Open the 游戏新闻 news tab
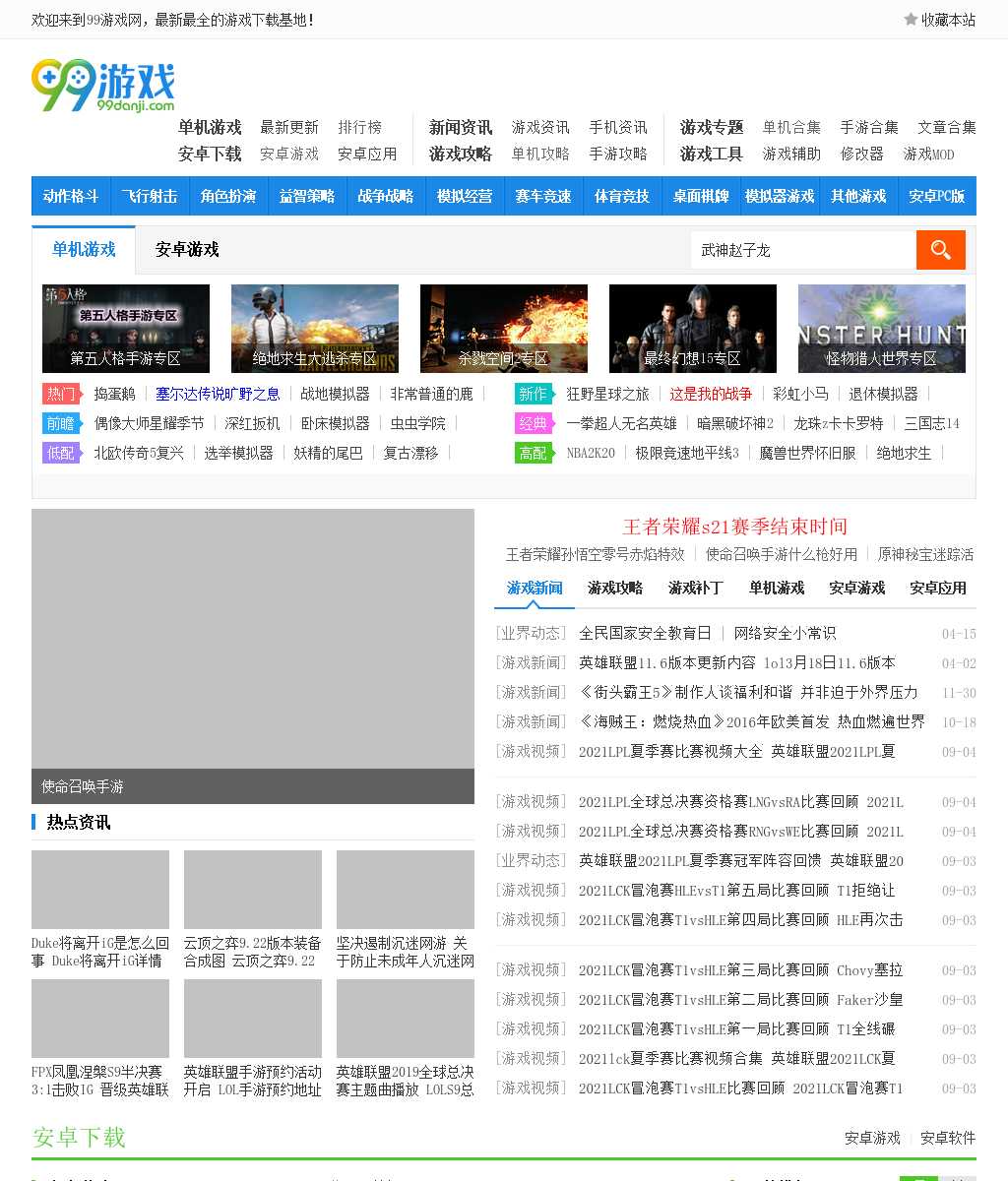Screen dimensions: 1008x1181 click(x=535, y=588)
